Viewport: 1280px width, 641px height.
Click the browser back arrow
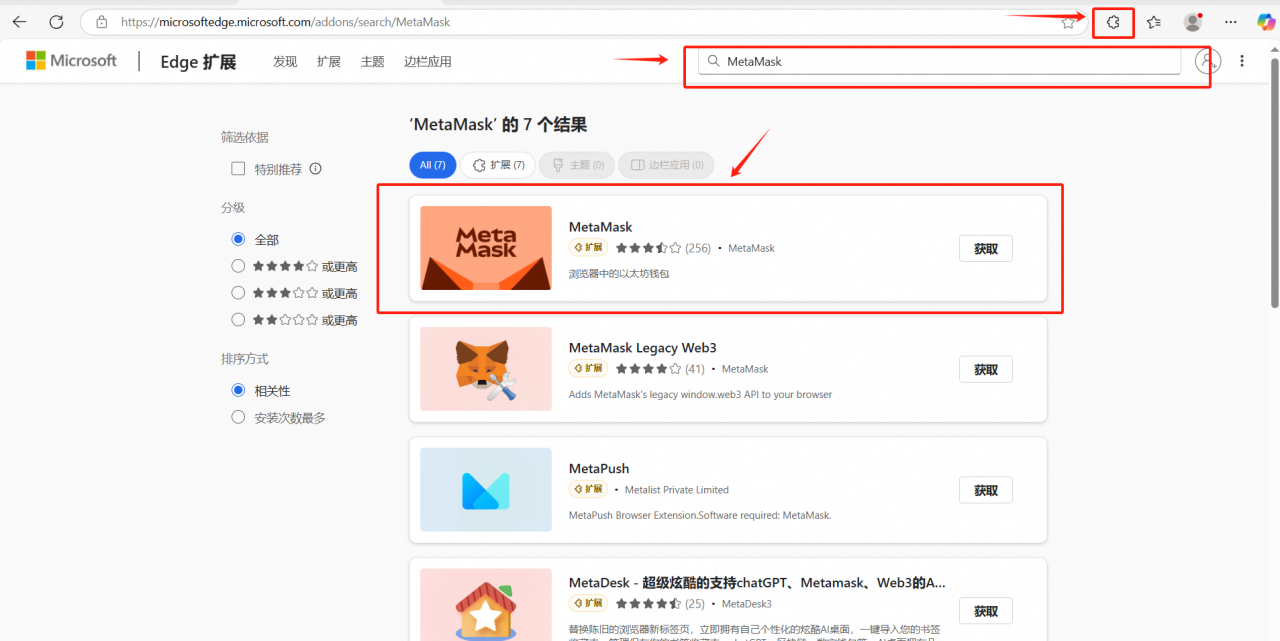[x=20, y=21]
